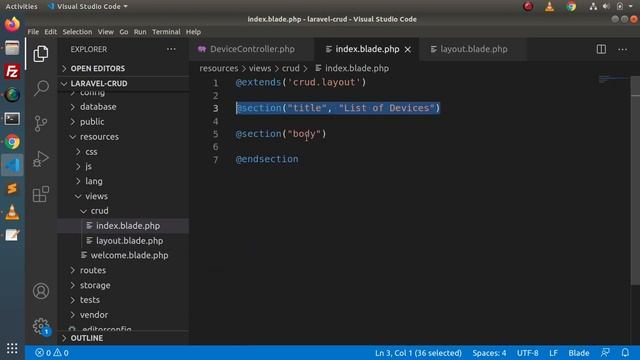Change the UTF-8 file encoding

tap(527, 353)
